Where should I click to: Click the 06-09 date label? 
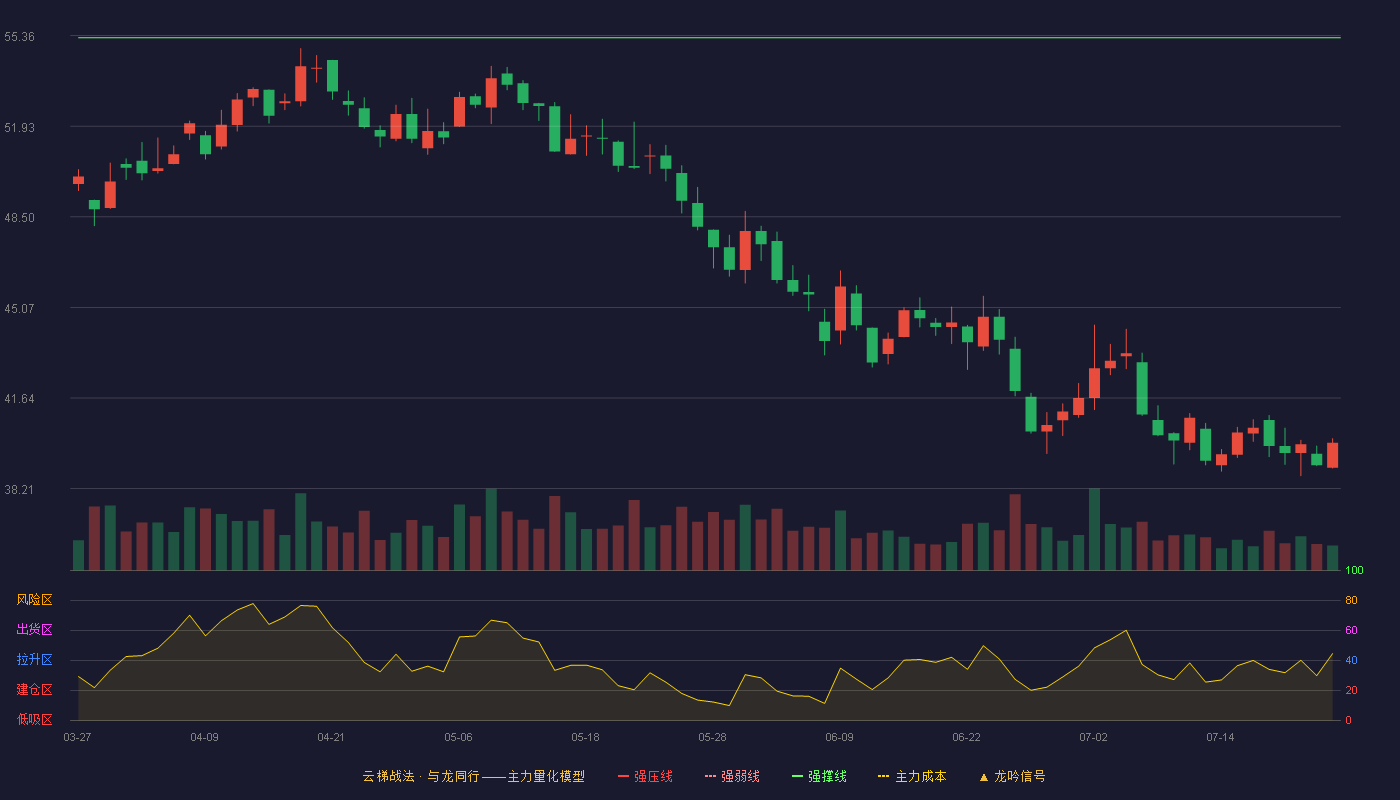coord(839,737)
